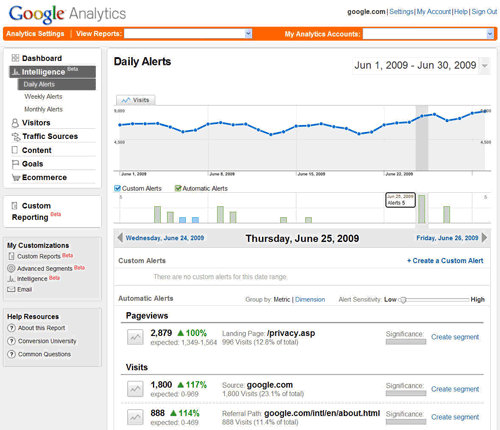
Task: Click the Significance bar for google.com source alert
Action: tap(406, 393)
